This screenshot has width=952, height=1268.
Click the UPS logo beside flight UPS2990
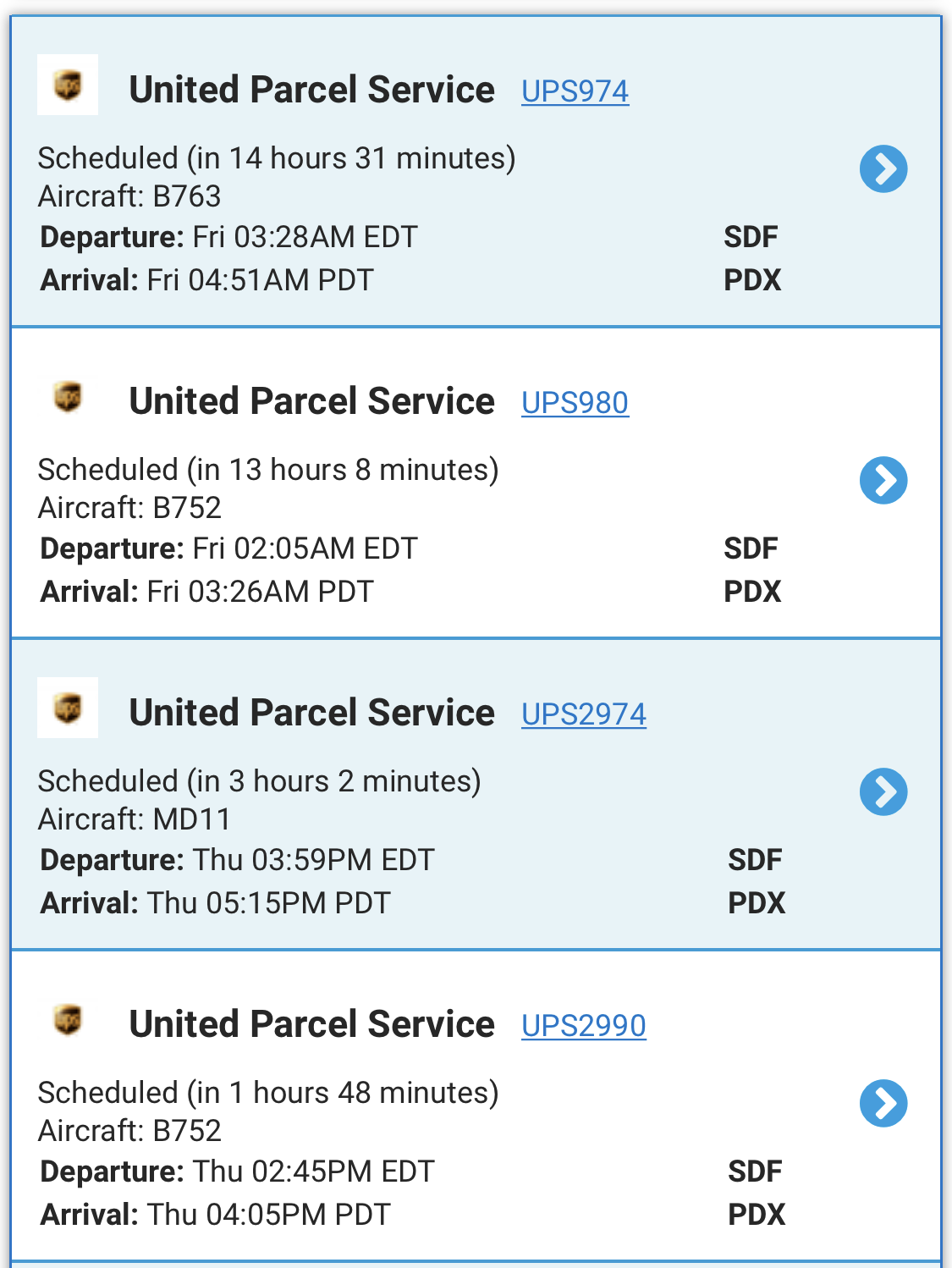pos(68,1019)
